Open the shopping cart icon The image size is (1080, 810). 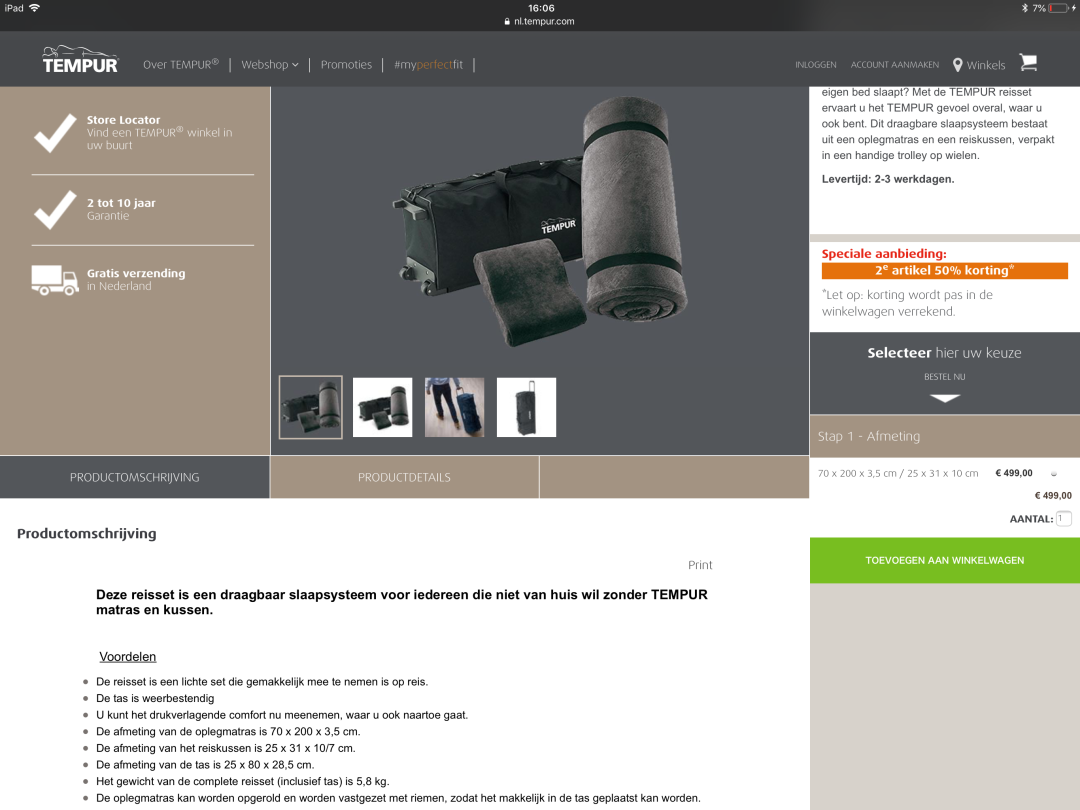coord(1028,63)
